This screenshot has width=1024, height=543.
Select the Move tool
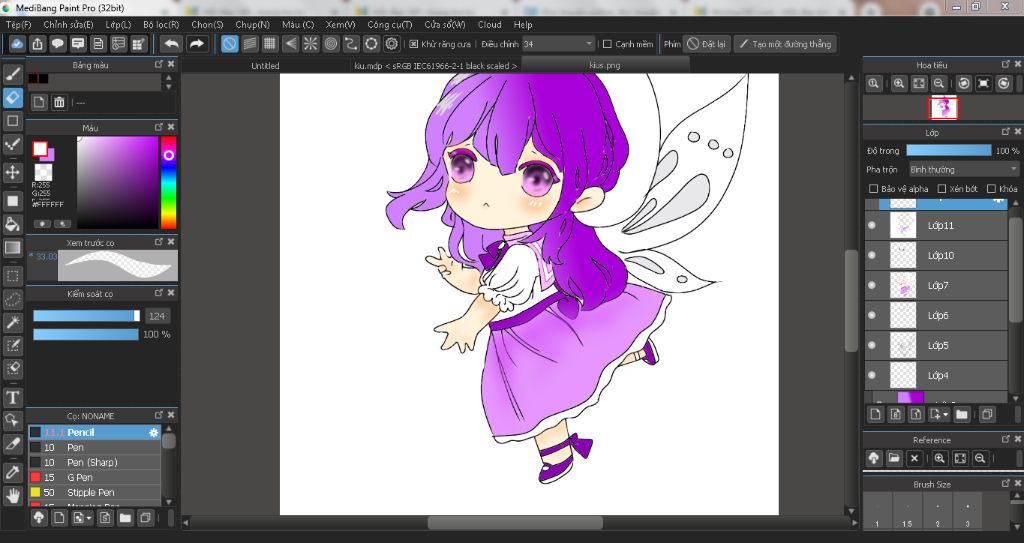pos(12,173)
